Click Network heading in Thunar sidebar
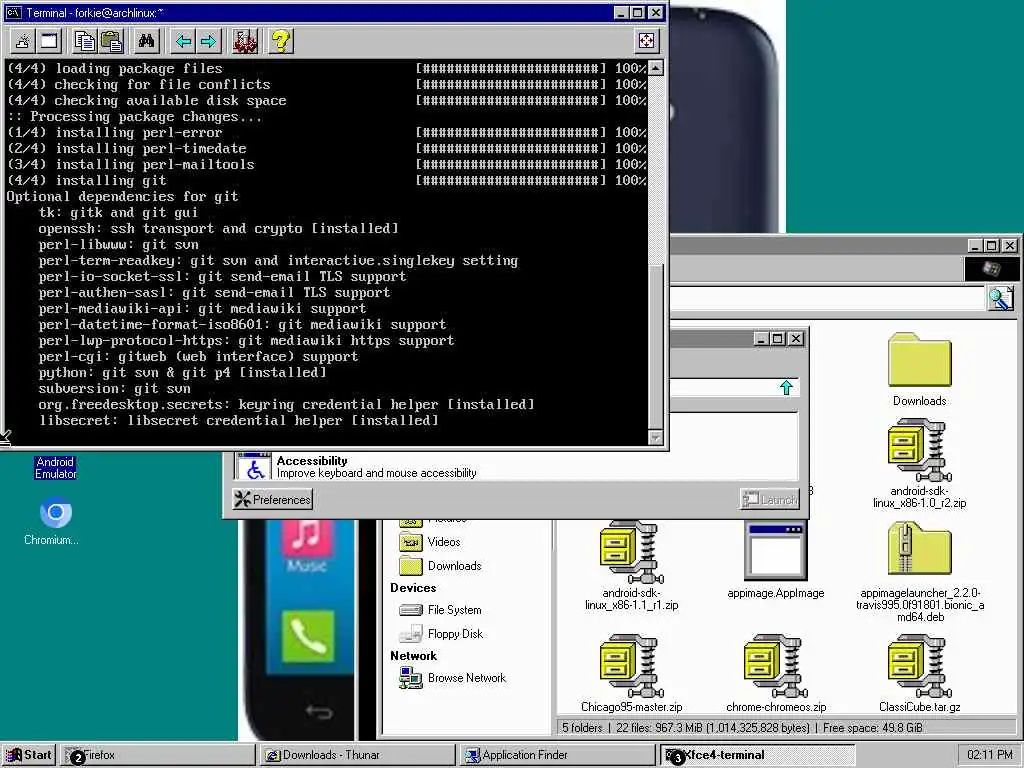 tap(413, 656)
